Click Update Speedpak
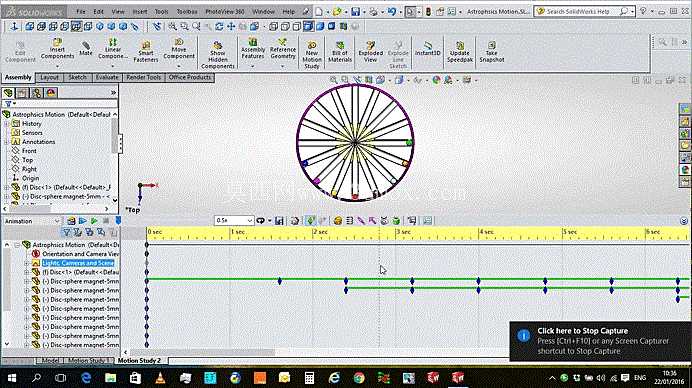 click(x=460, y=52)
